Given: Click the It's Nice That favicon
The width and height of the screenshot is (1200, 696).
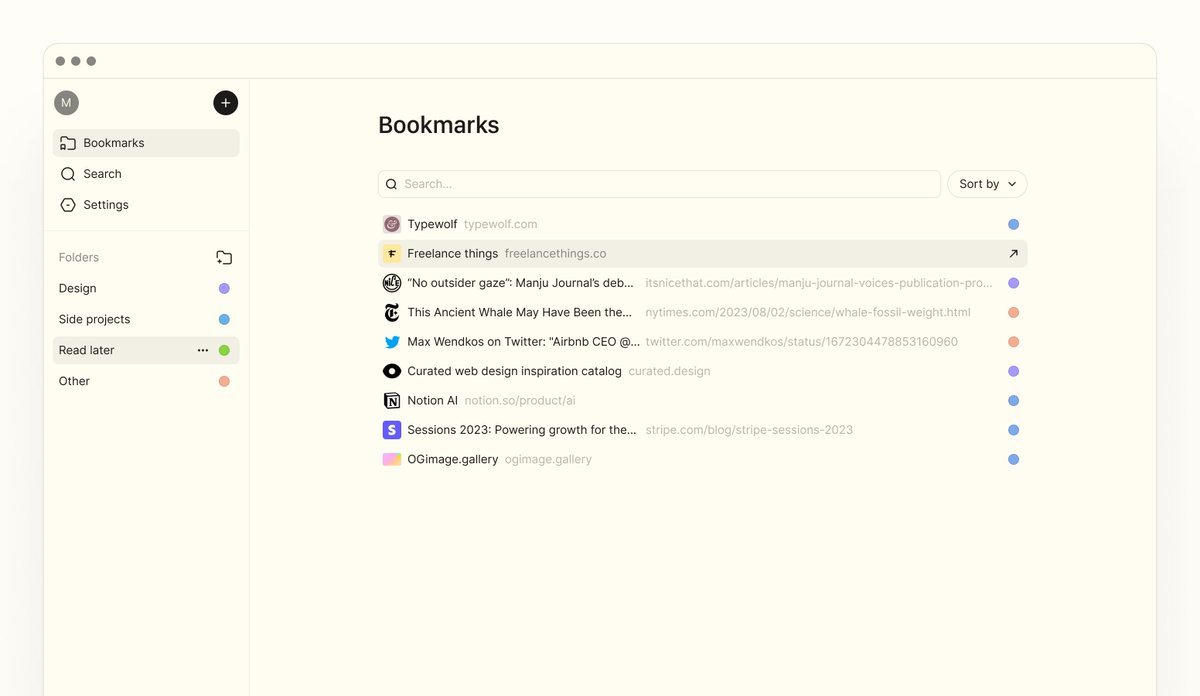Looking at the screenshot, I should coord(392,283).
